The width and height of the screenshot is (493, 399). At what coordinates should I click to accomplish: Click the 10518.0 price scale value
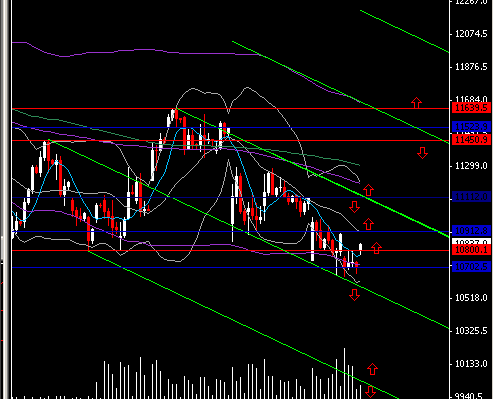pyautogui.click(x=471, y=298)
